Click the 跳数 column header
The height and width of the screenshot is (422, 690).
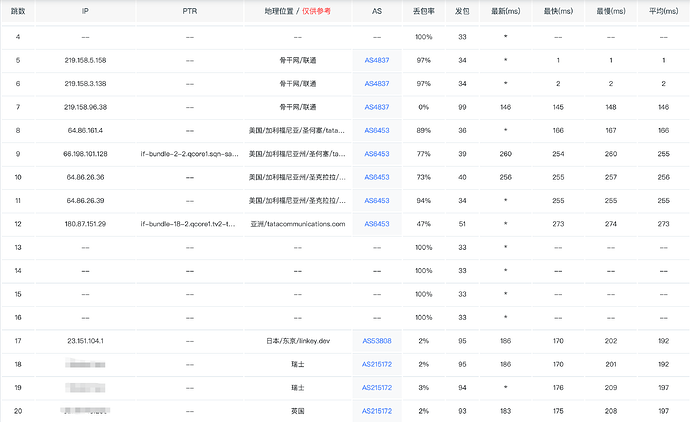click(18, 11)
